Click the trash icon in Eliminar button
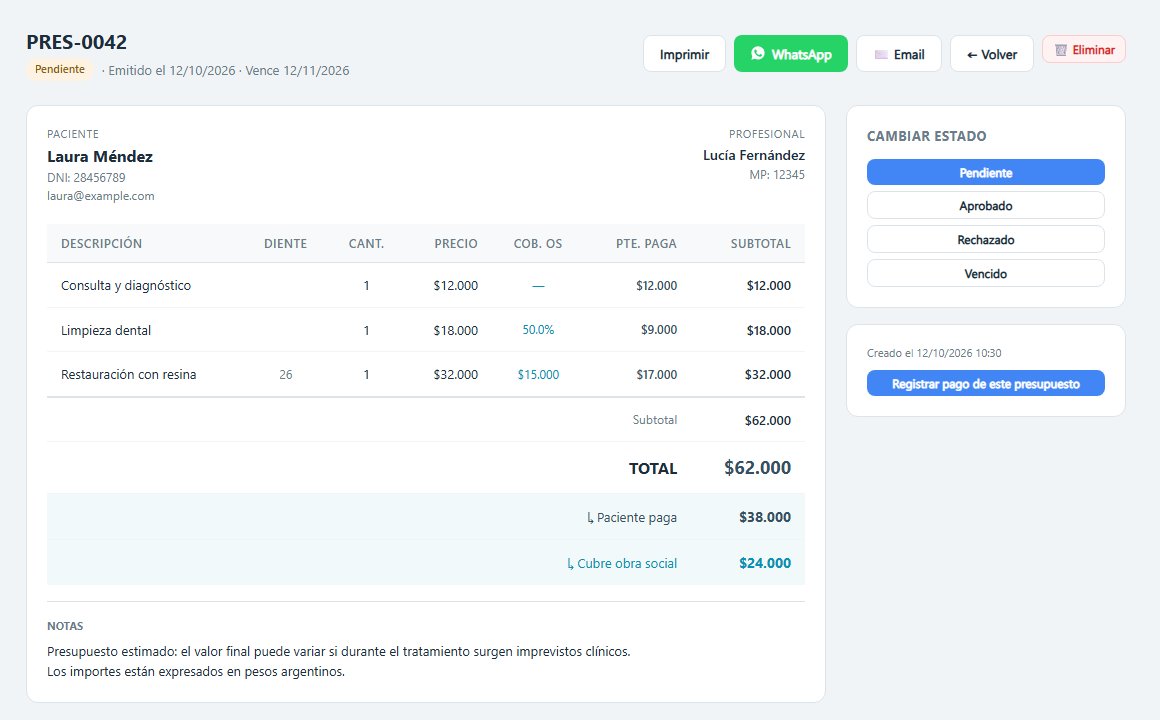 pos(1061,50)
